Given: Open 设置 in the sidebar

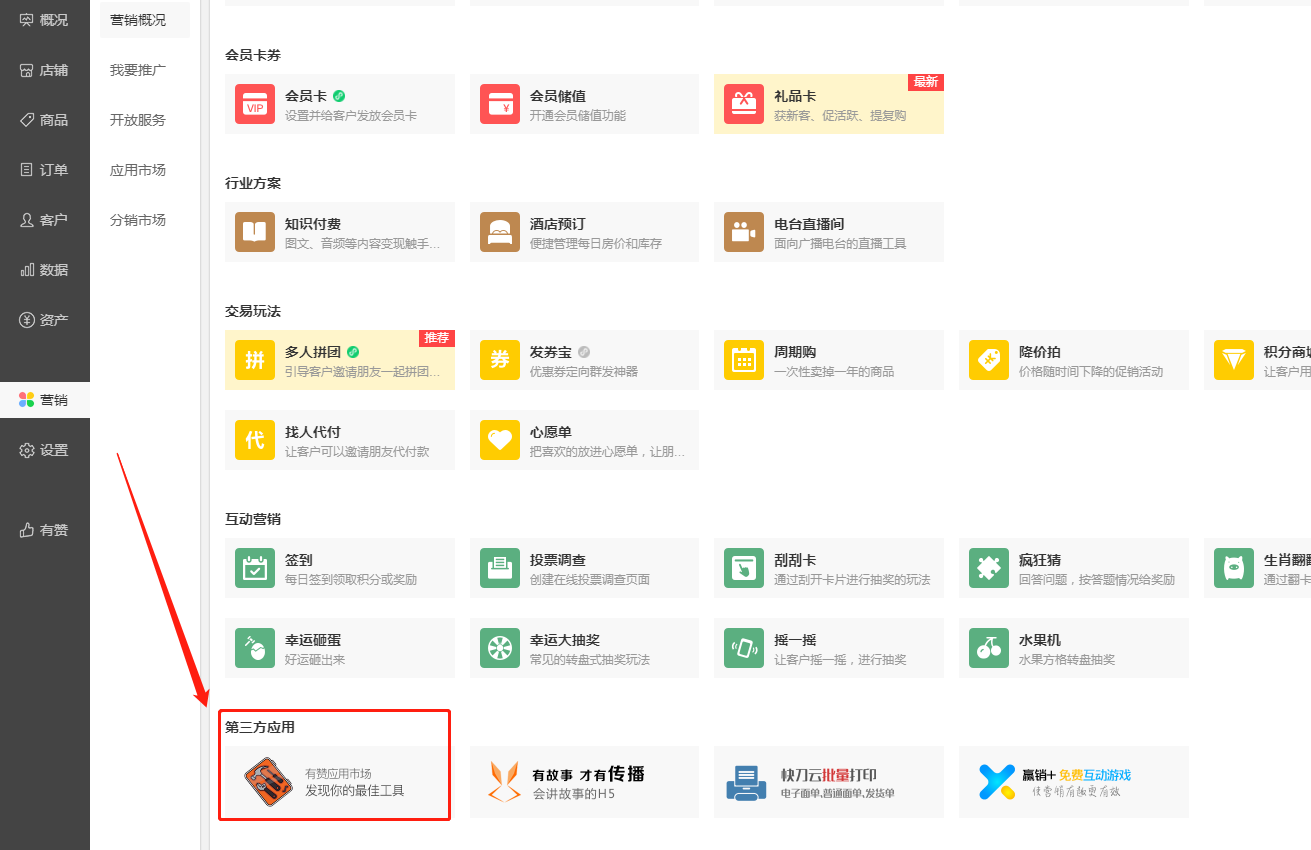Looking at the screenshot, I should [x=44, y=450].
